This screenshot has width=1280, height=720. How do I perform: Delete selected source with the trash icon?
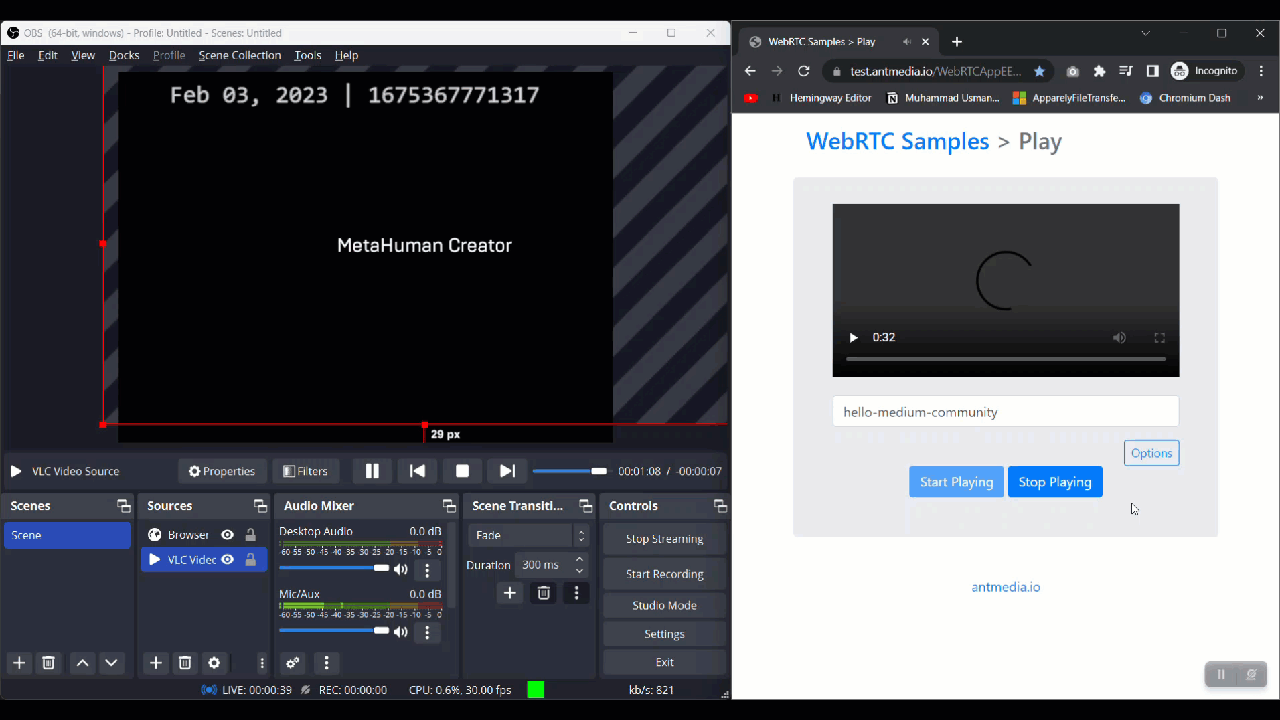click(x=185, y=663)
